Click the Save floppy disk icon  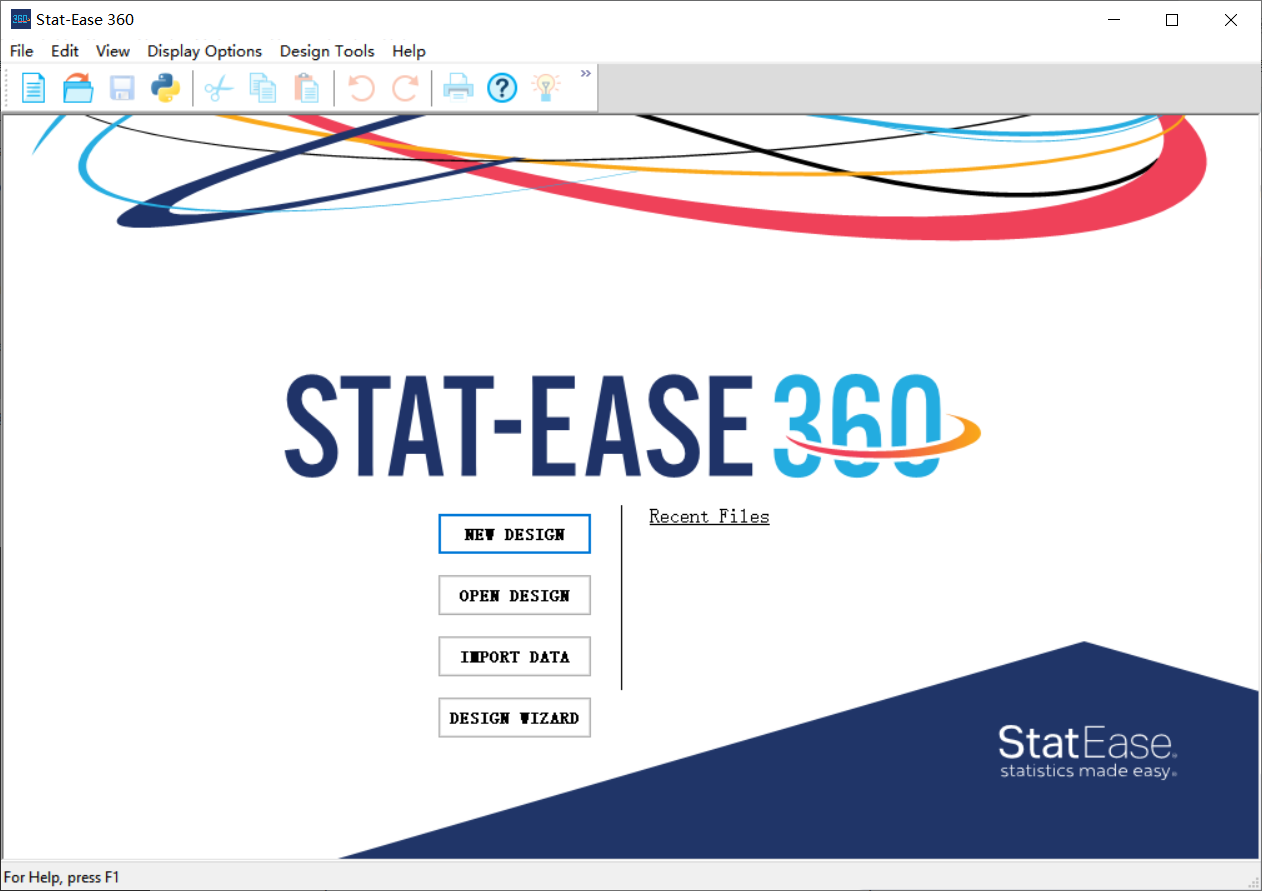tap(122, 88)
